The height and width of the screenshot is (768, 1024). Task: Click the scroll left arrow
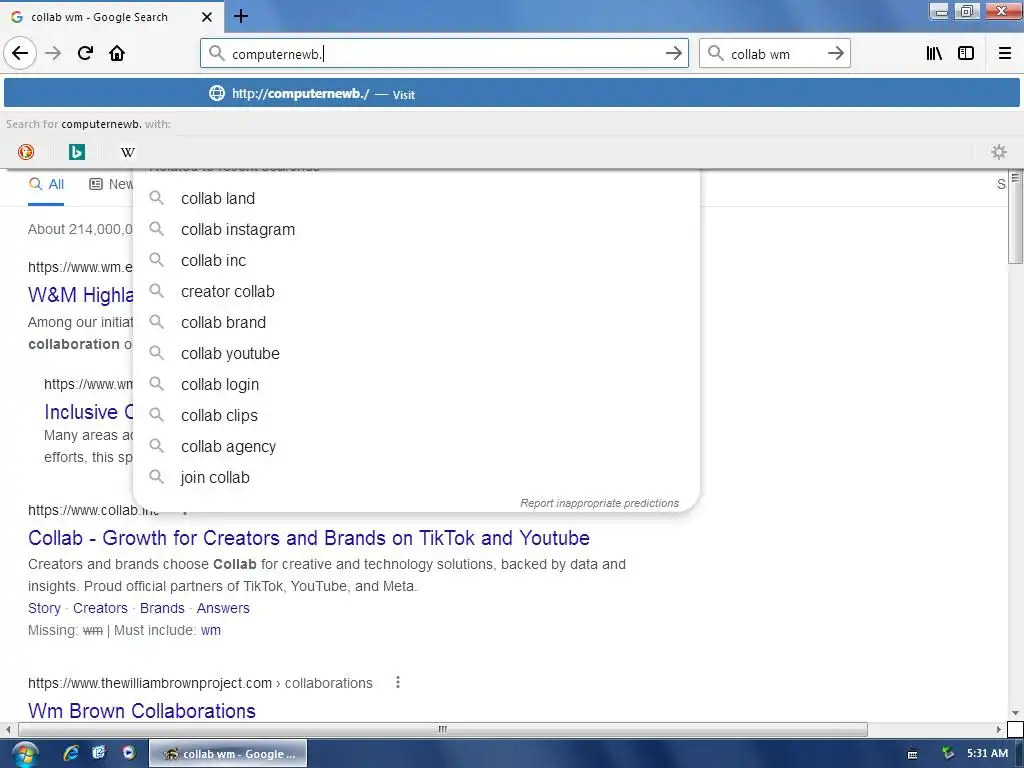click(8, 729)
